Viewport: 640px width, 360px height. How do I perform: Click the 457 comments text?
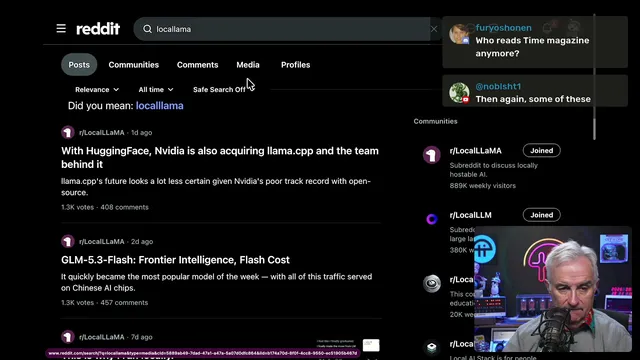(124, 302)
